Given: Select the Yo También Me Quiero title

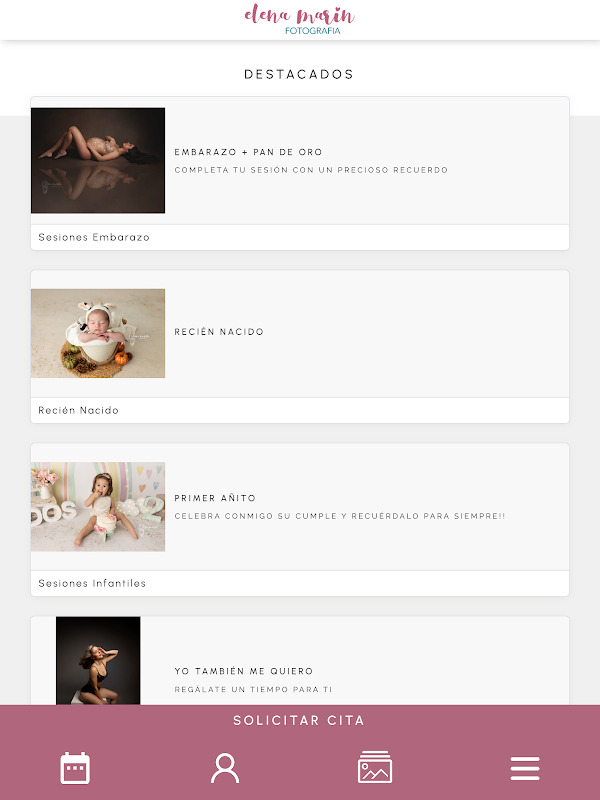Looking at the screenshot, I should click(x=244, y=671).
